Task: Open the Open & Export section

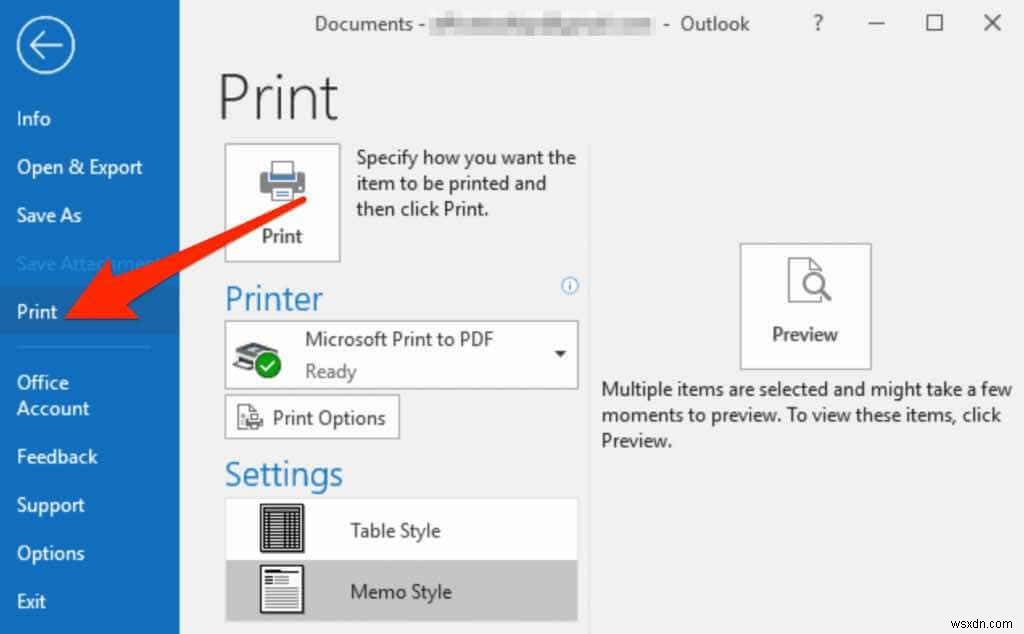Action: tap(79, 167)
